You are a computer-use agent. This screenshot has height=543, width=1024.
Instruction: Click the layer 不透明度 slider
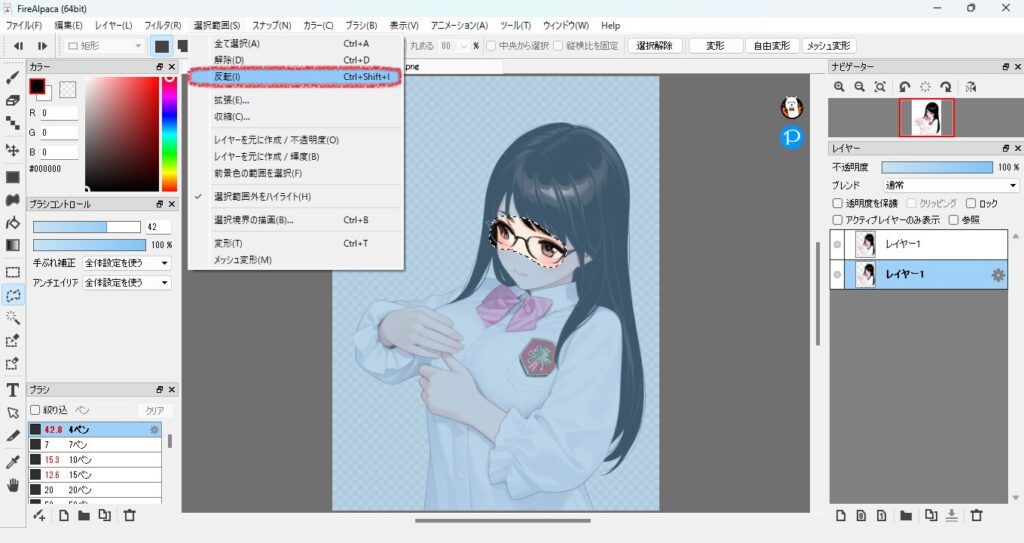[x=936, y=167]
